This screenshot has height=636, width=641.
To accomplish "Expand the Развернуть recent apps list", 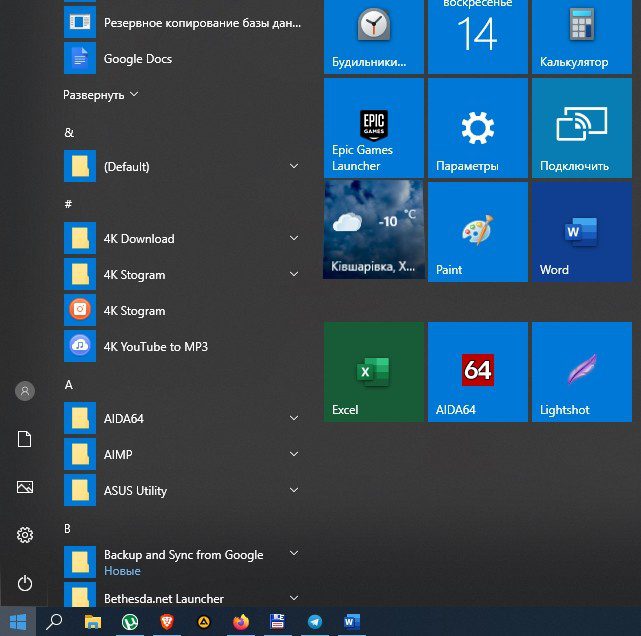I will pyautogui.click(x=101, y=95).
